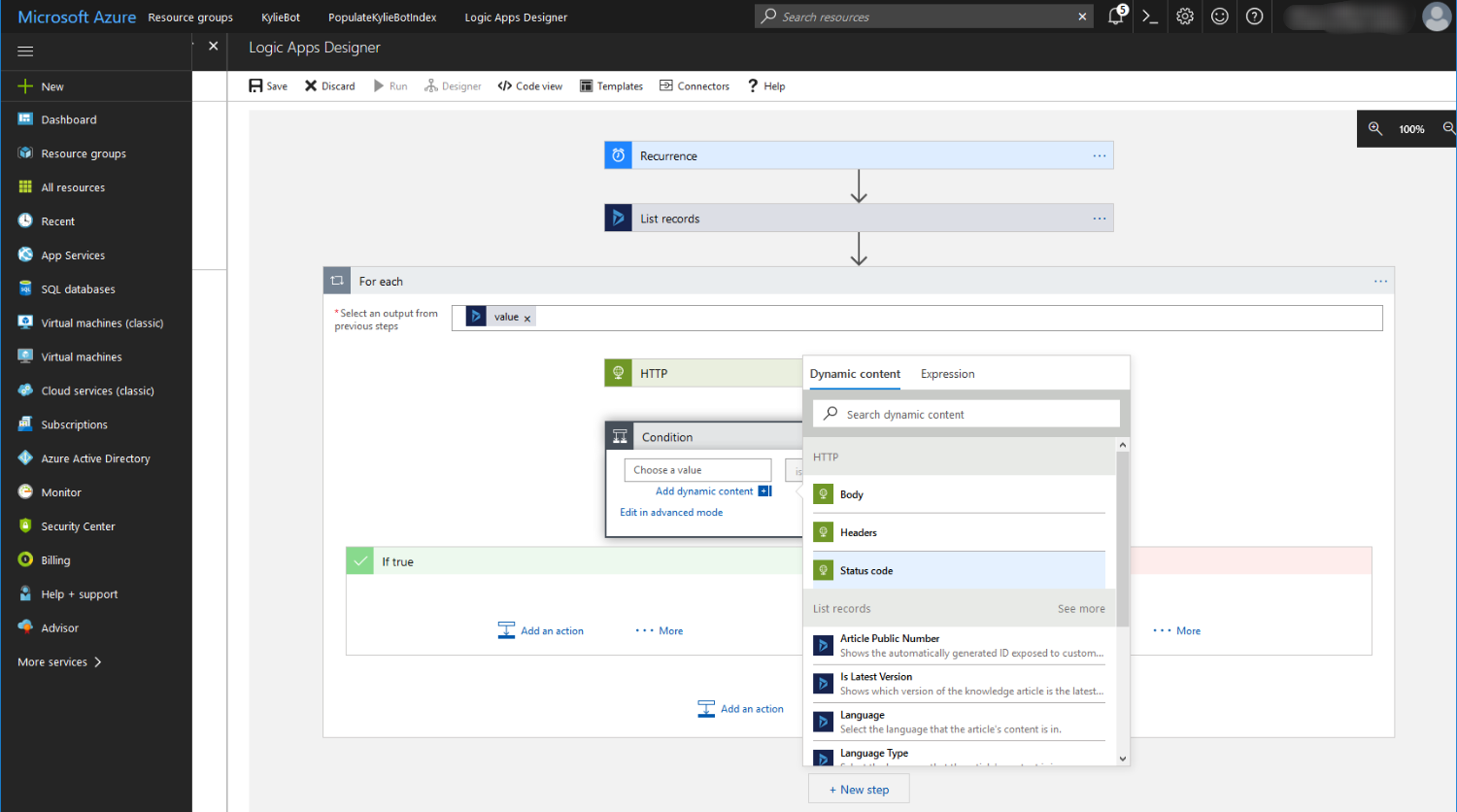
Task: Add an action under If true
Action: point(541,631)
